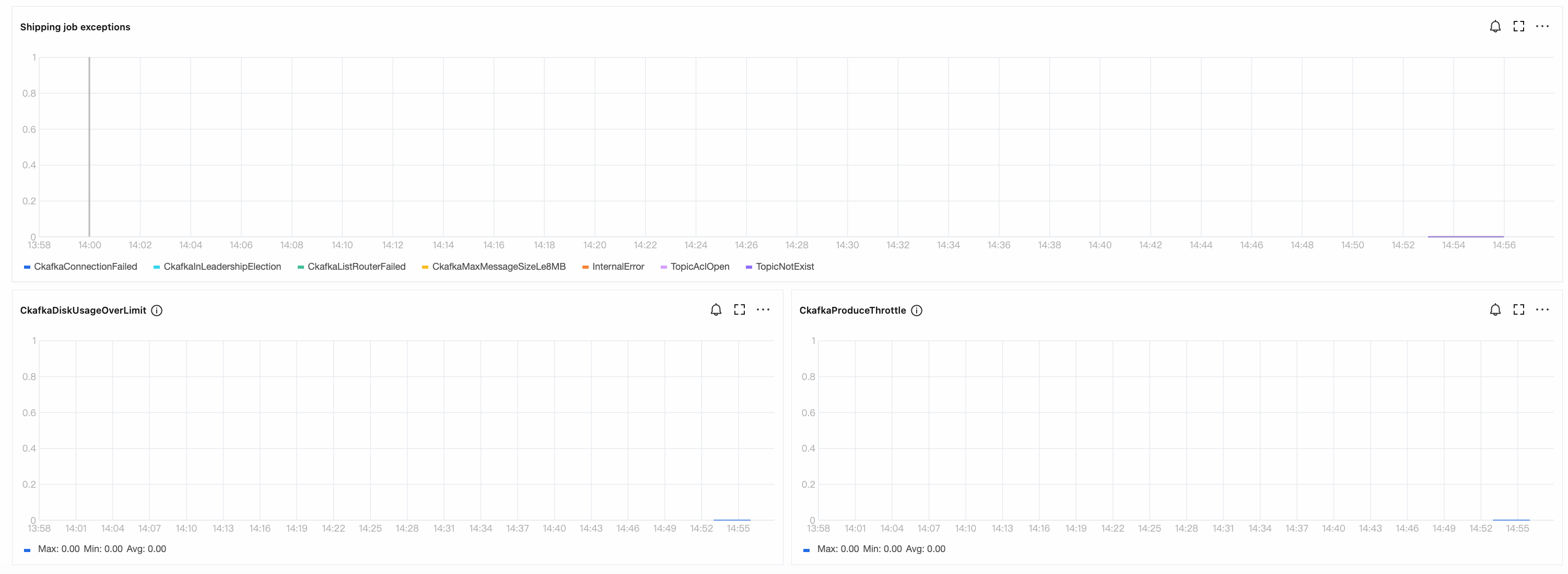Click alarm bell on CkafkaProduceThrottle panel
This screenshot has height=574, width=1568.
pyautogui.click(x=1495, y=309)
